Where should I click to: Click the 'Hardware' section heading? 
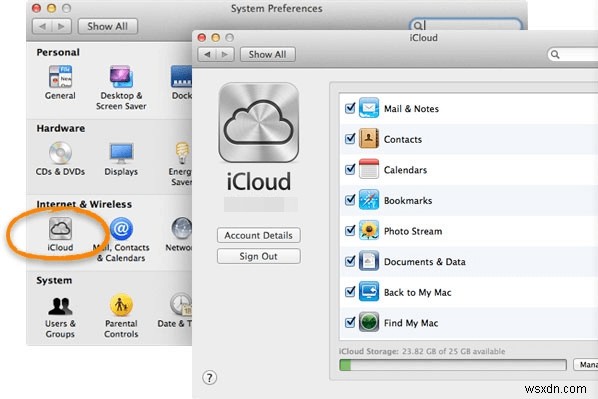click(x=61, y=128)
